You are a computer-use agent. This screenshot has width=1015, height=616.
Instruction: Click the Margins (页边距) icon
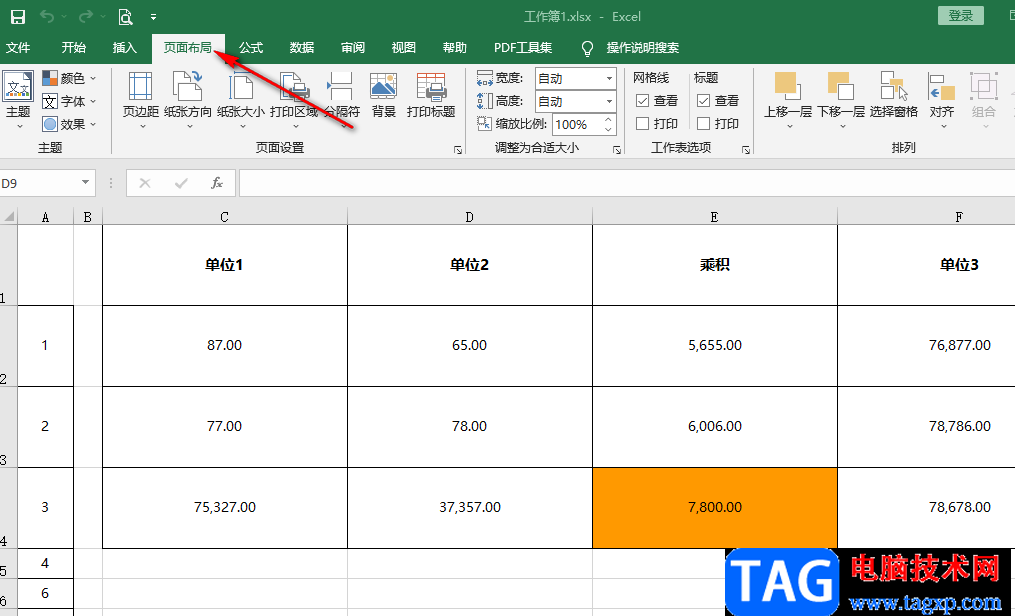tap(140, 86)
